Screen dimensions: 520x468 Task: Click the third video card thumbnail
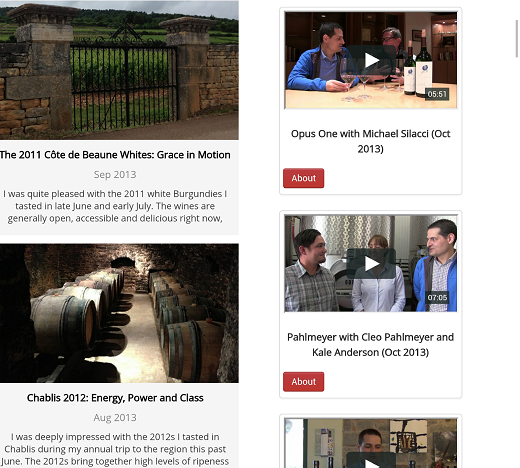click(x=371, y=443)
